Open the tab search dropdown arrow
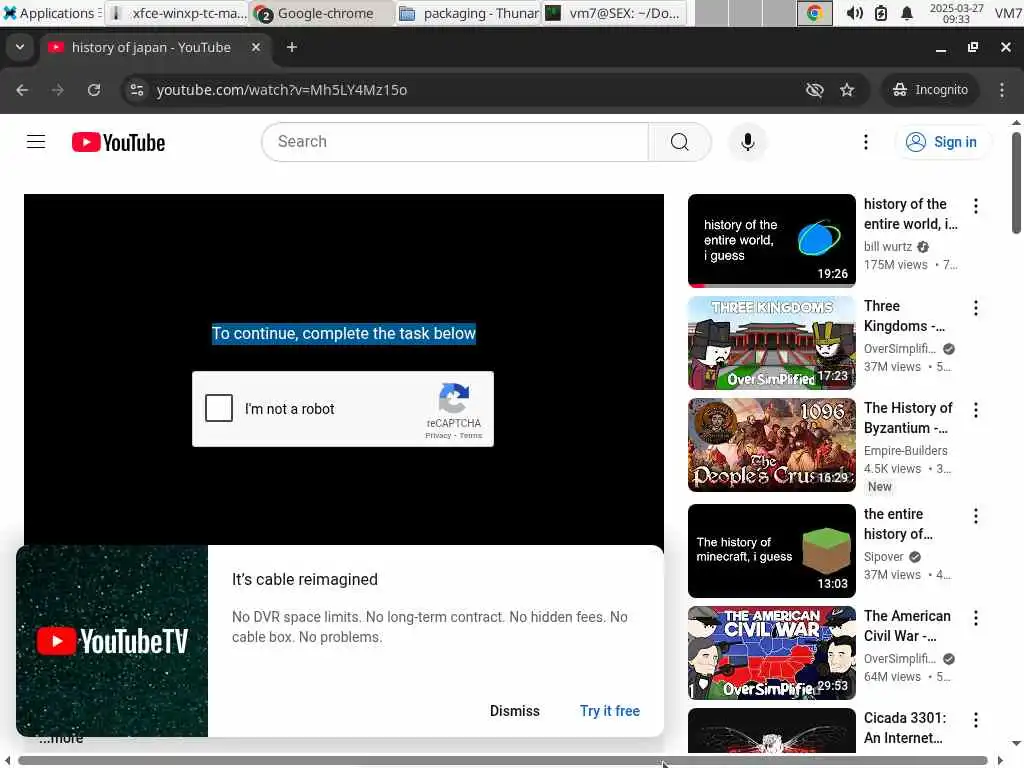This screenshot has width=1024, height=768. [20, 47]
